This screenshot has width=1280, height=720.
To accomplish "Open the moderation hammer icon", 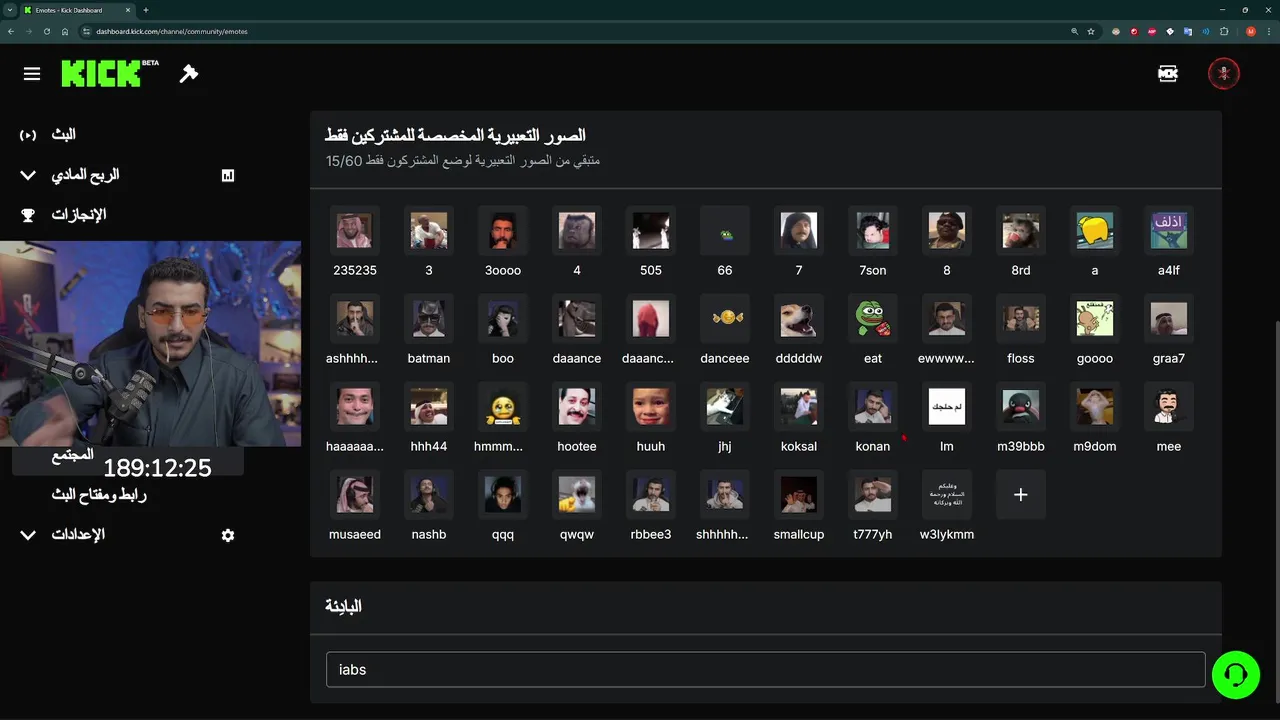I will pyautogui.click(x=189, y=74).
